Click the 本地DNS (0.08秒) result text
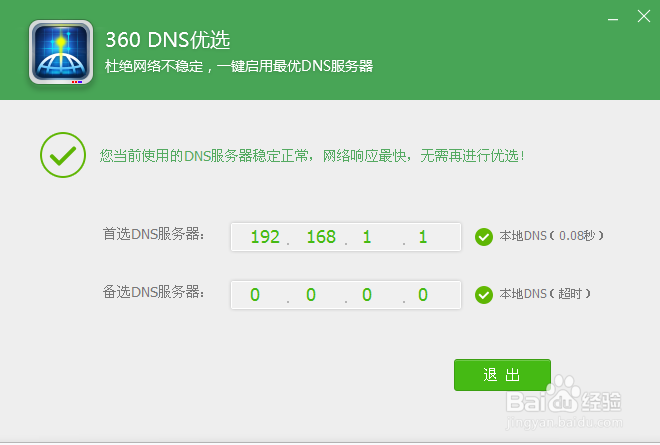Viewport: 660px width, 445px height. pos(551,236)
